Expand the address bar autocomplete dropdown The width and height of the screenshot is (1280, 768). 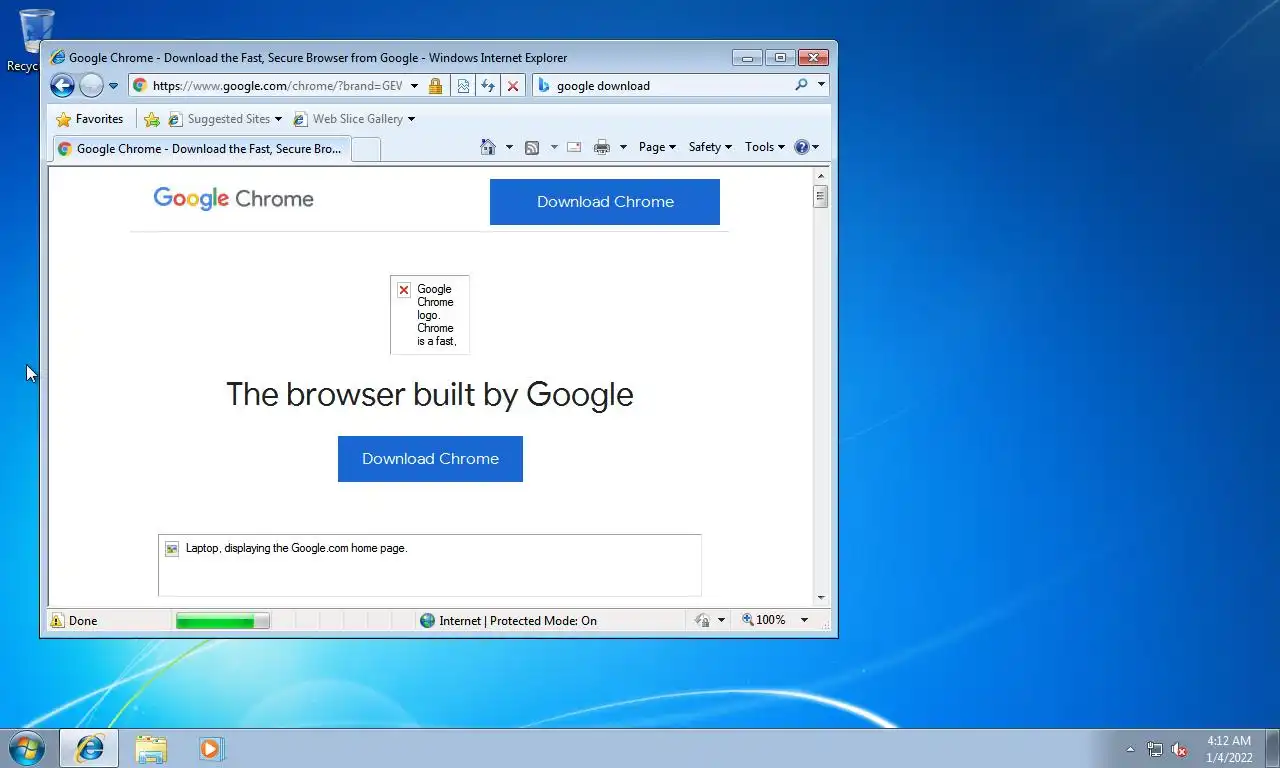[414, 86]
